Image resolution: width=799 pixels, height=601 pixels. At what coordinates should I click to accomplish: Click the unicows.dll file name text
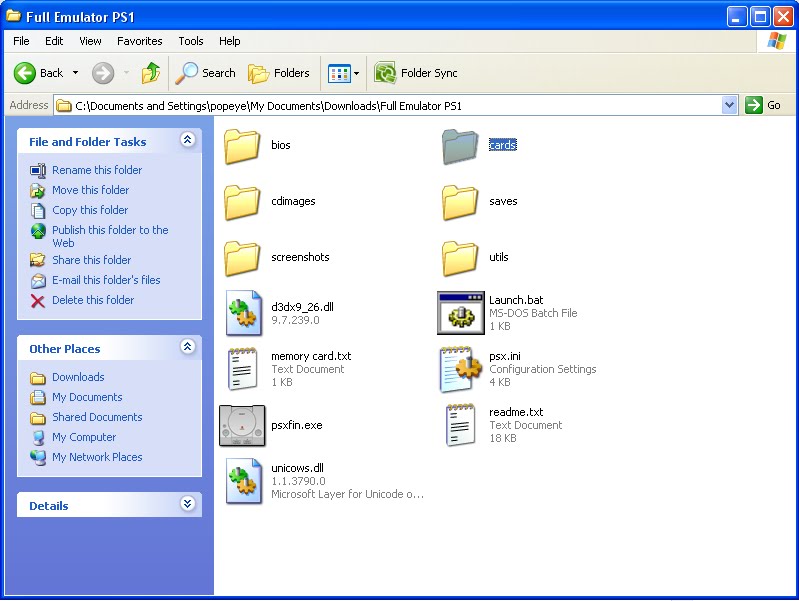point(298,468)
